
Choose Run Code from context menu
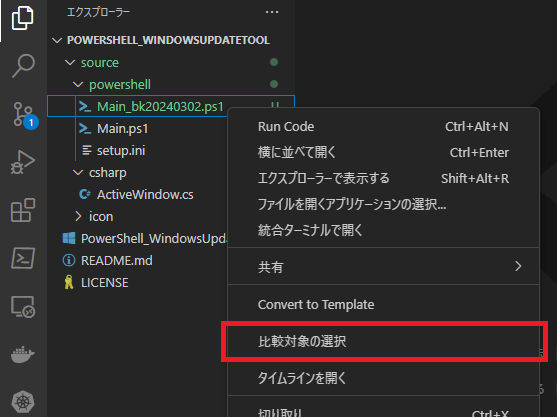click(x=383, y=126)
